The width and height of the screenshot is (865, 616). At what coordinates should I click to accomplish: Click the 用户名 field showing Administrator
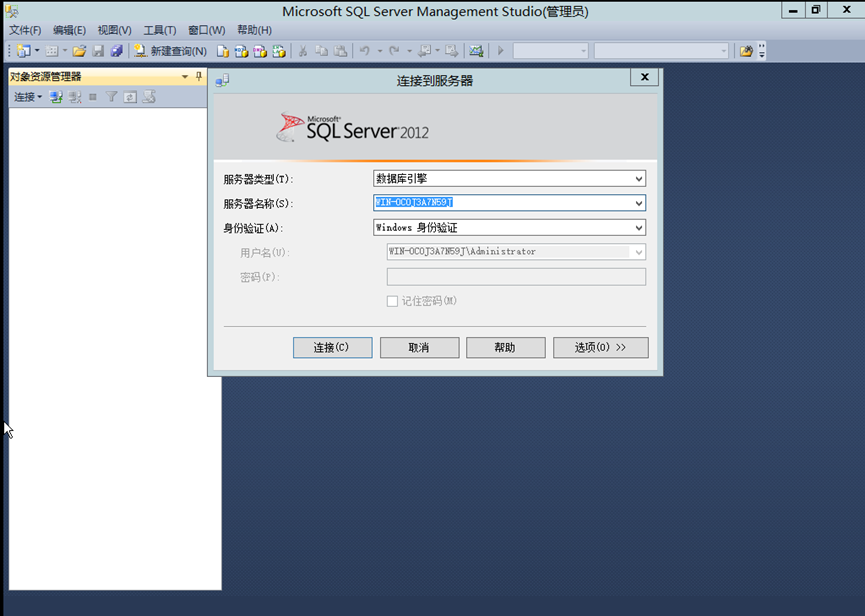pos(516,252)
